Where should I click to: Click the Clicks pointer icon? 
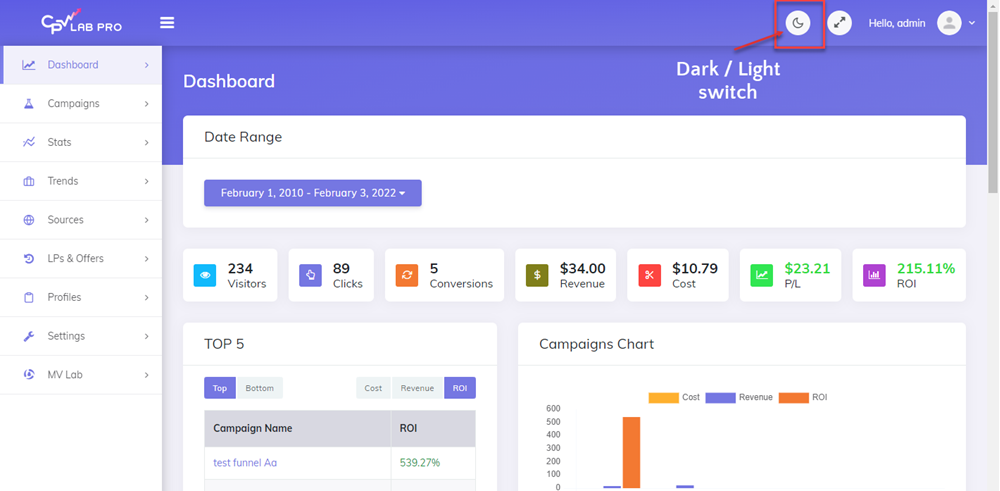(310, 275)
